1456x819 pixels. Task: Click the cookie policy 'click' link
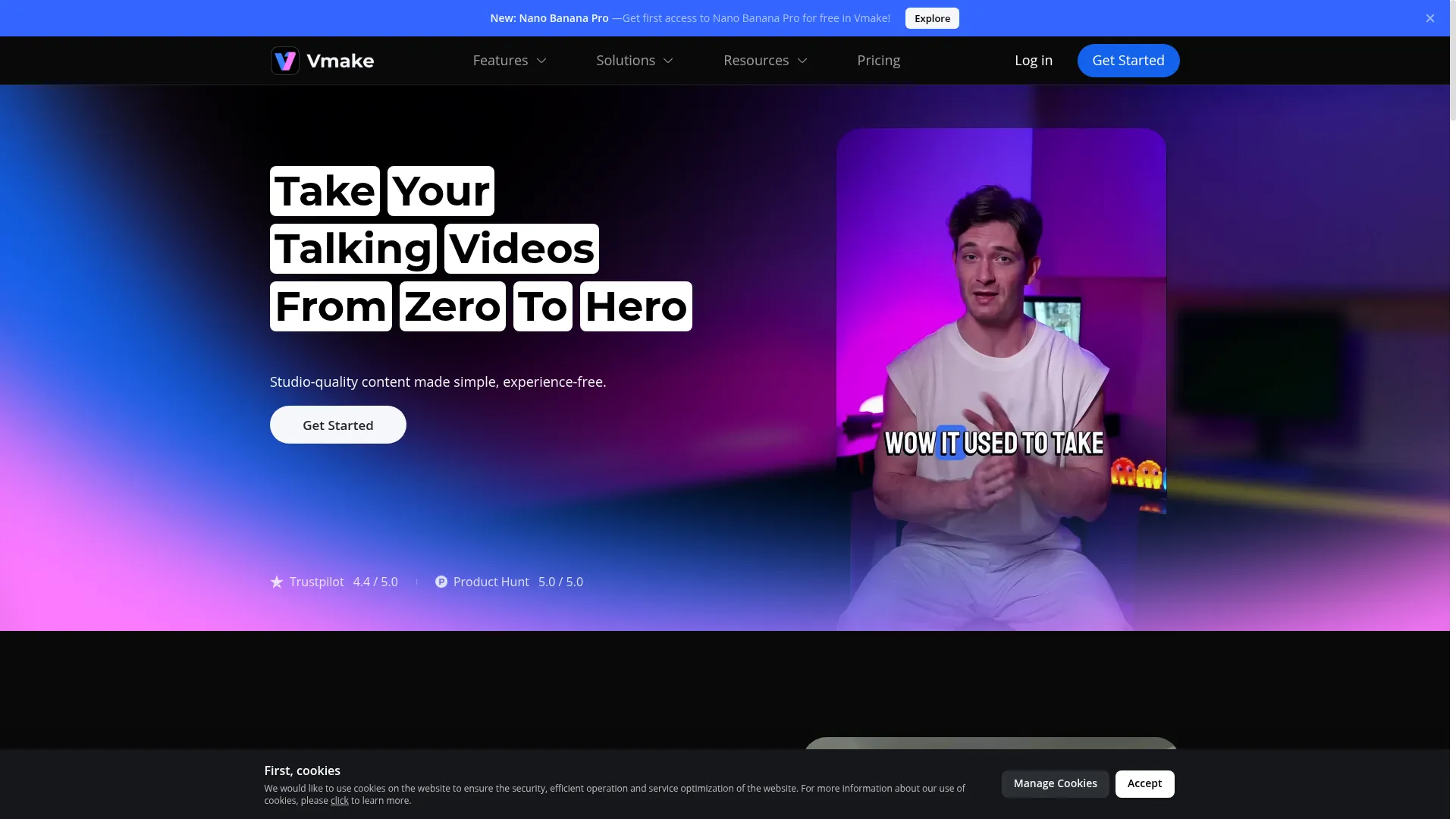(x=339, y=800)
